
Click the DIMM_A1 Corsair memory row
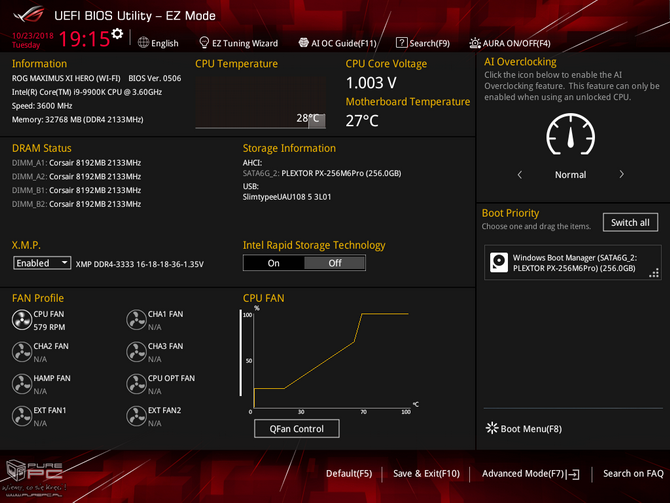[x=76, y=163]
